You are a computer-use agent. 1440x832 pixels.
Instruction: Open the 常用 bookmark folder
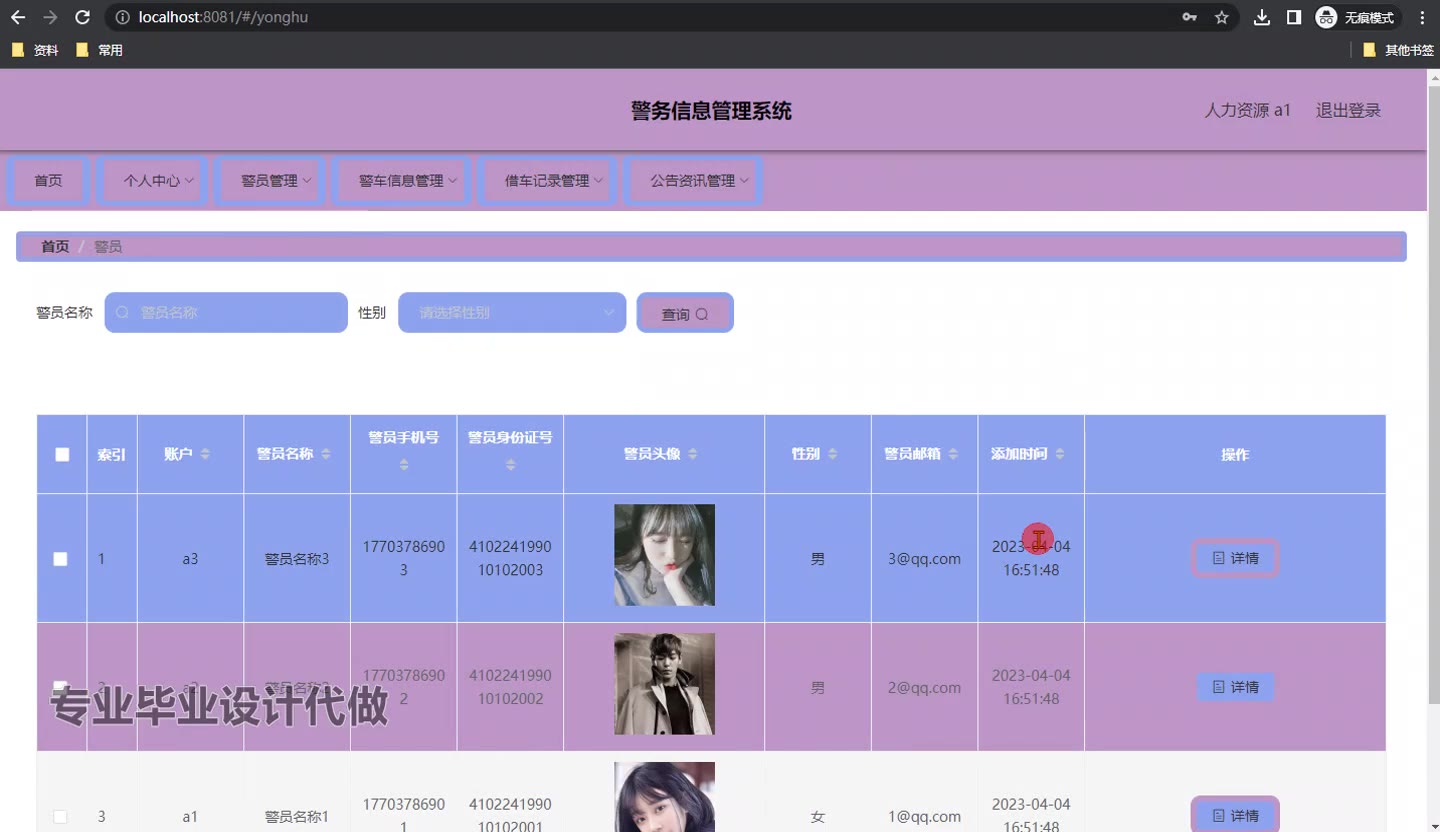(99, 50)
